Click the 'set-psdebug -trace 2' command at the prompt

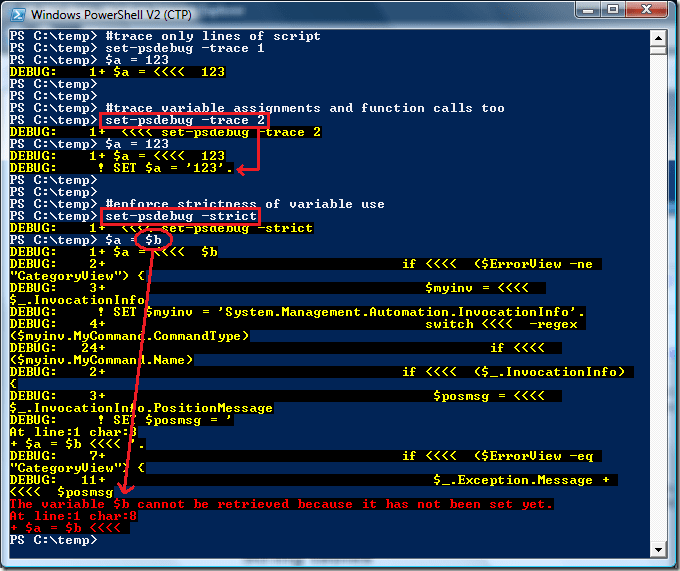click(x=185, y=120)
